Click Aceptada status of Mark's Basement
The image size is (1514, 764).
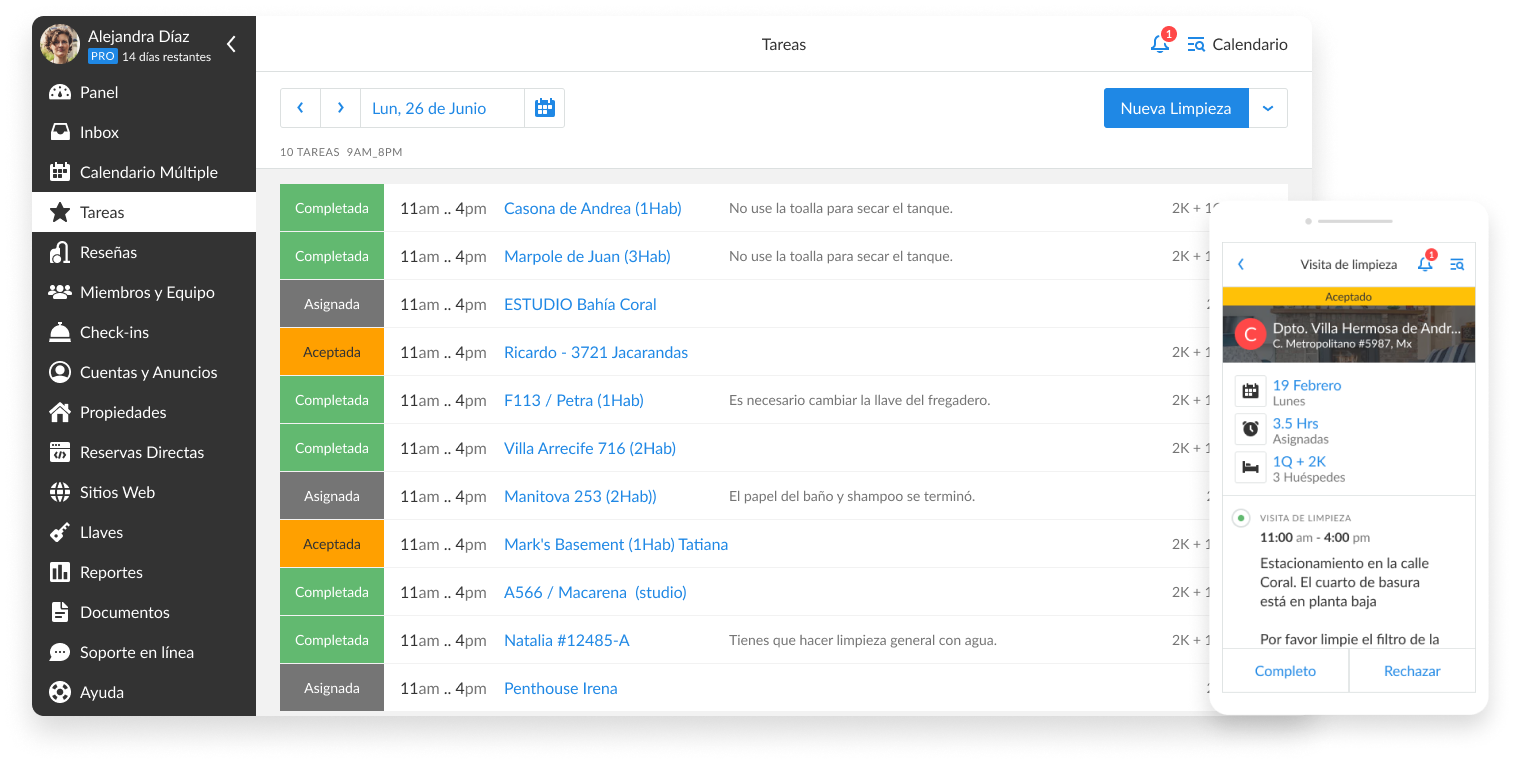pos(332,544)
